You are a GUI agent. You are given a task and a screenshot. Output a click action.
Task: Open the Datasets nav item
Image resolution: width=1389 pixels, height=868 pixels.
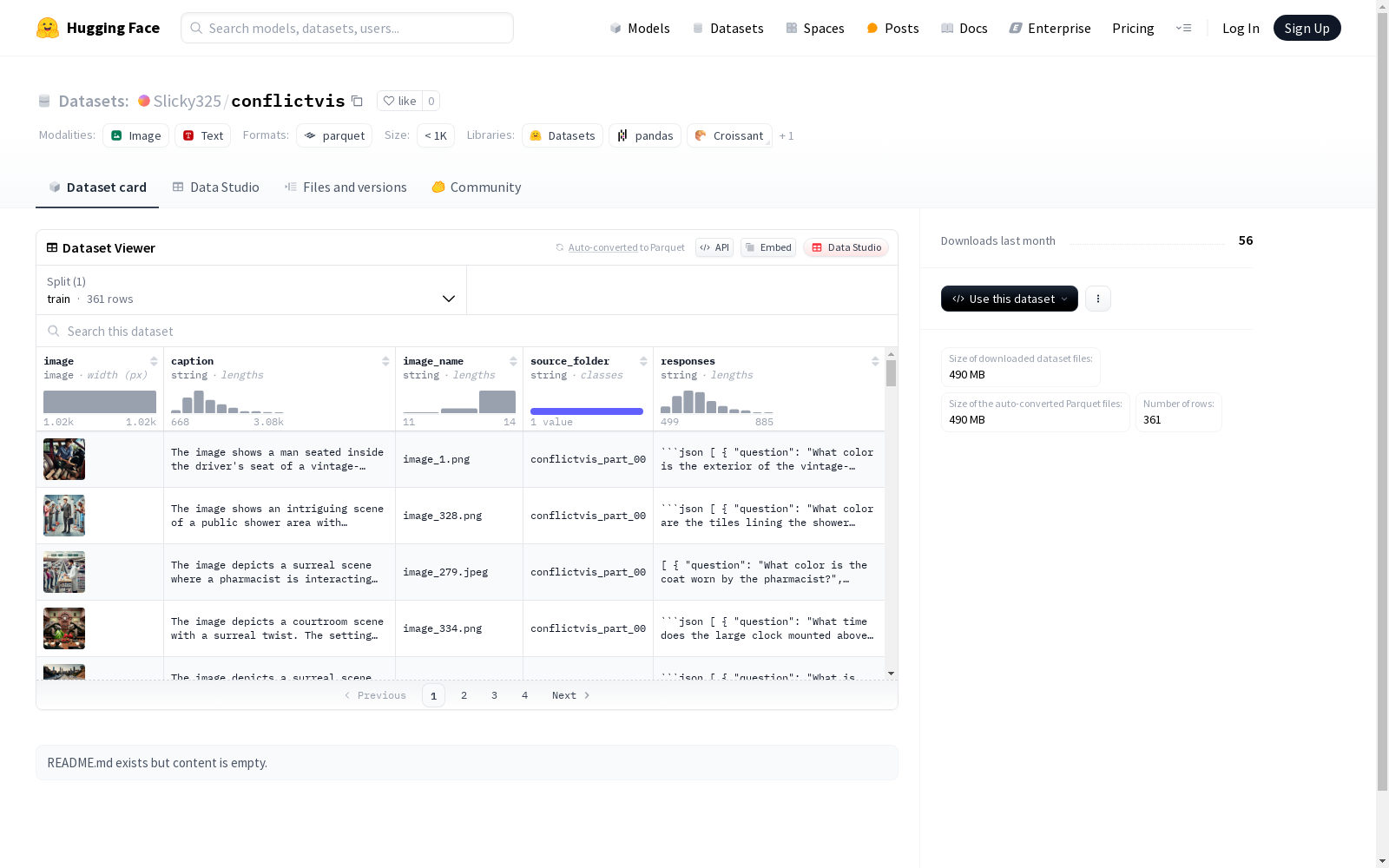tap(727, 28)
